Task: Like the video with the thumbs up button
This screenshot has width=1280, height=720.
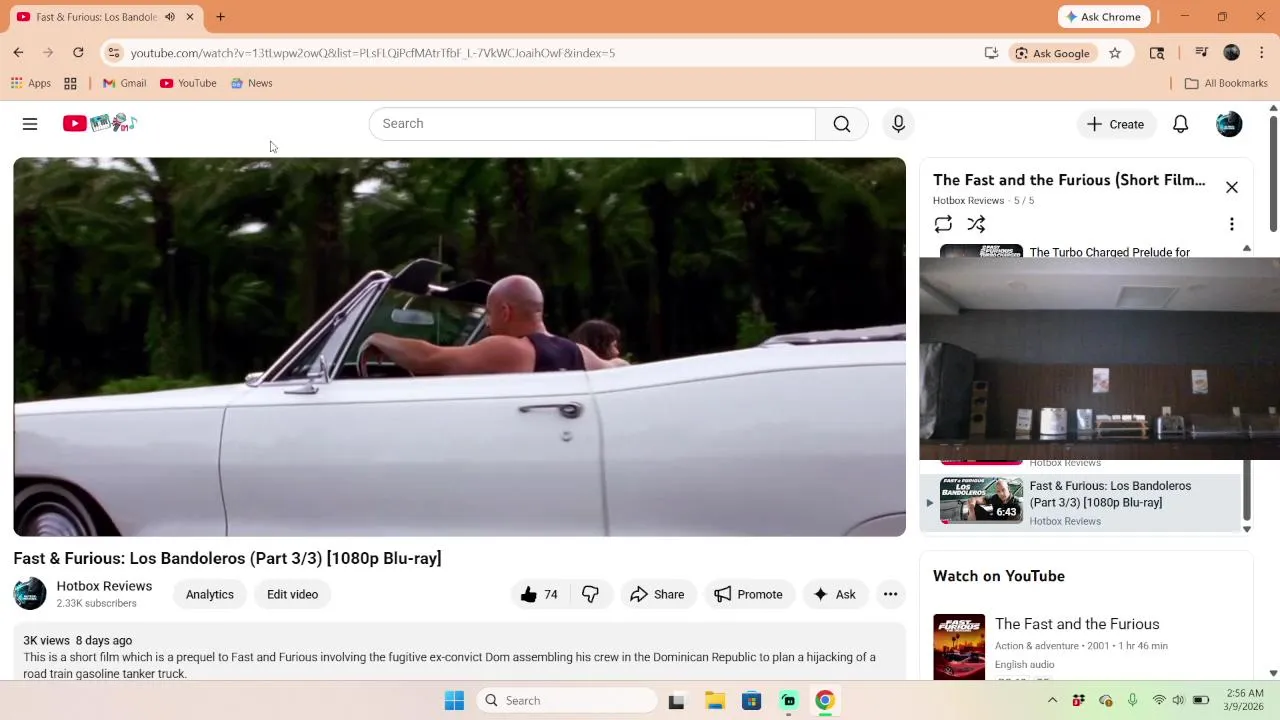Action: [539, 594]
